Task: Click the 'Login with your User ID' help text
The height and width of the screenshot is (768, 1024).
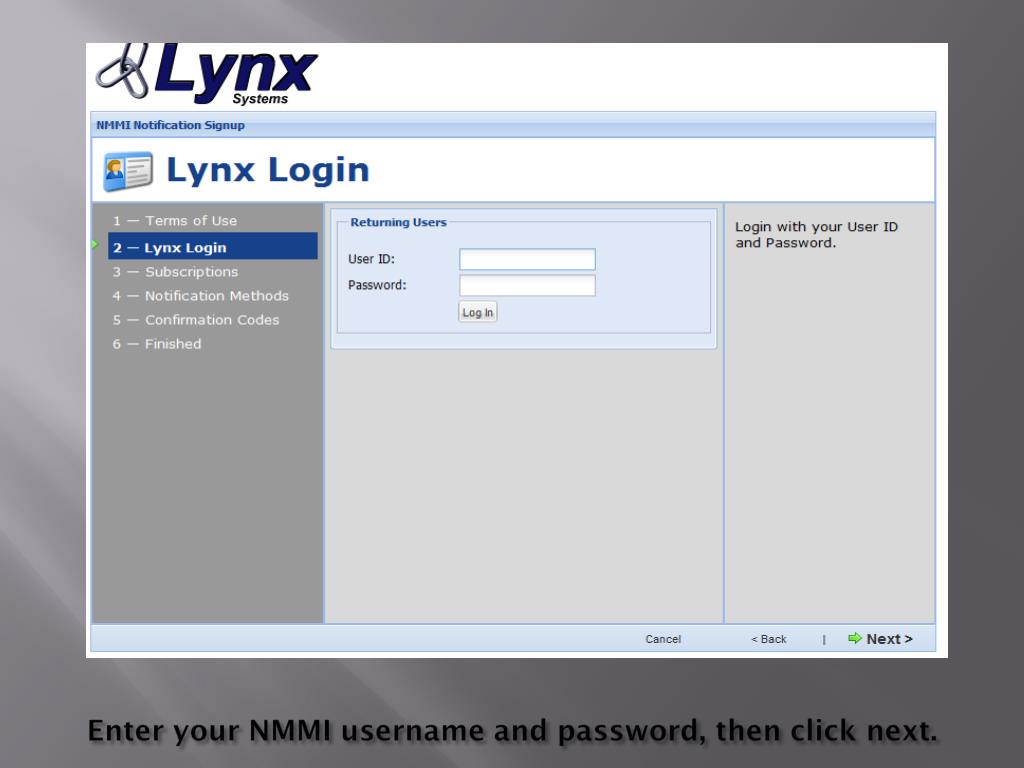Action: pos(816,235)
